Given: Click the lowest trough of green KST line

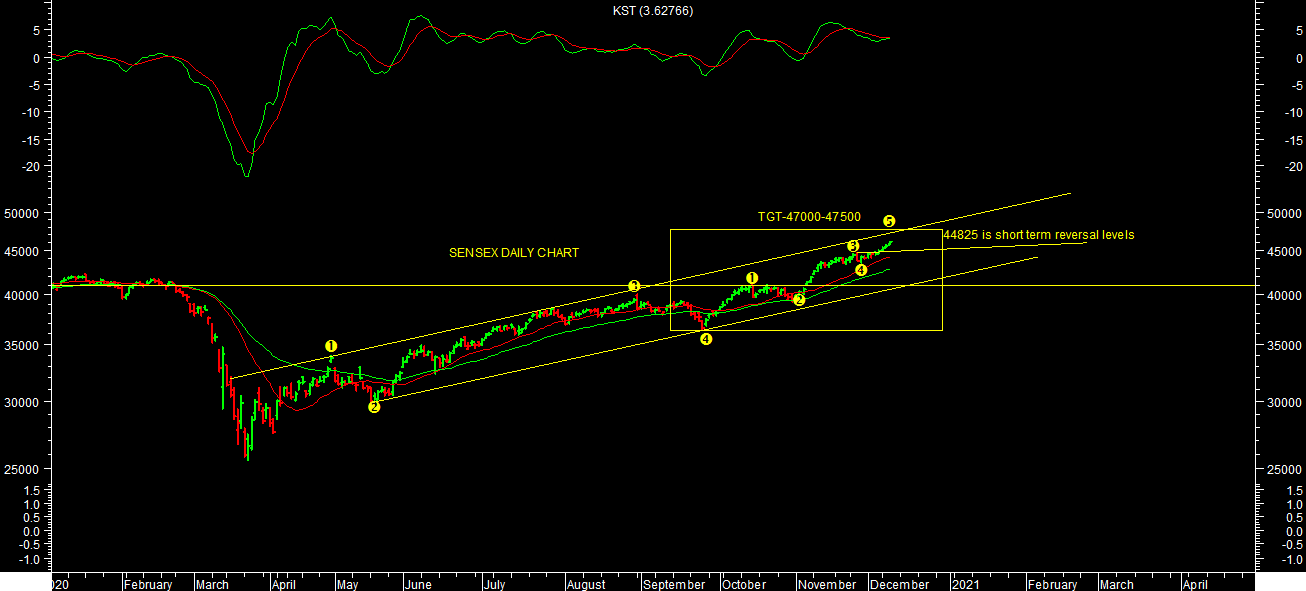Looking at the screenshot, I should pos(246,177).
